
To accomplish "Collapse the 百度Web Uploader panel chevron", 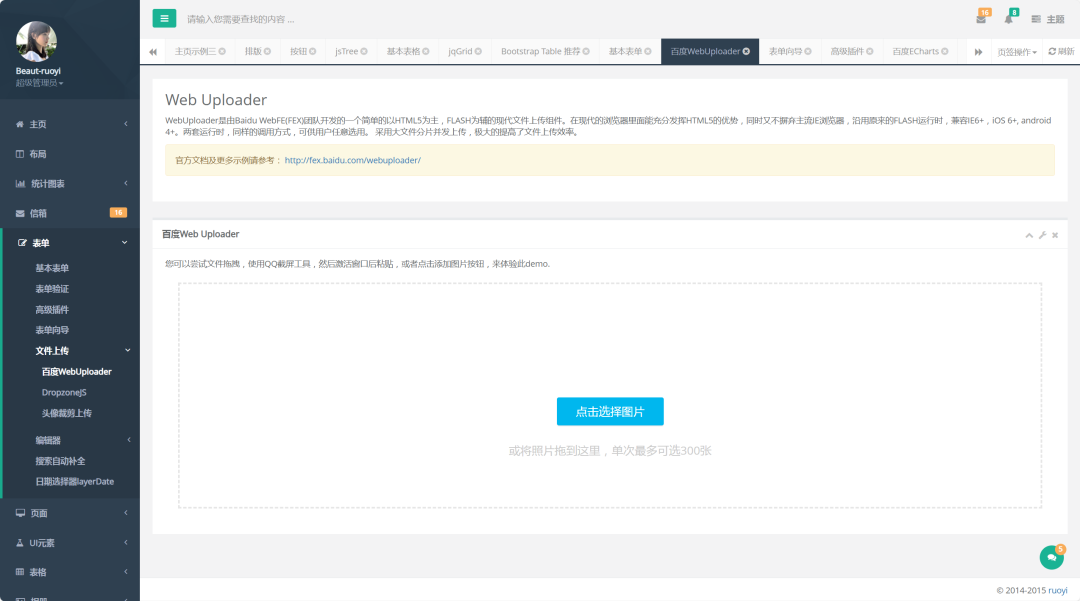I will coord(1029,235).
